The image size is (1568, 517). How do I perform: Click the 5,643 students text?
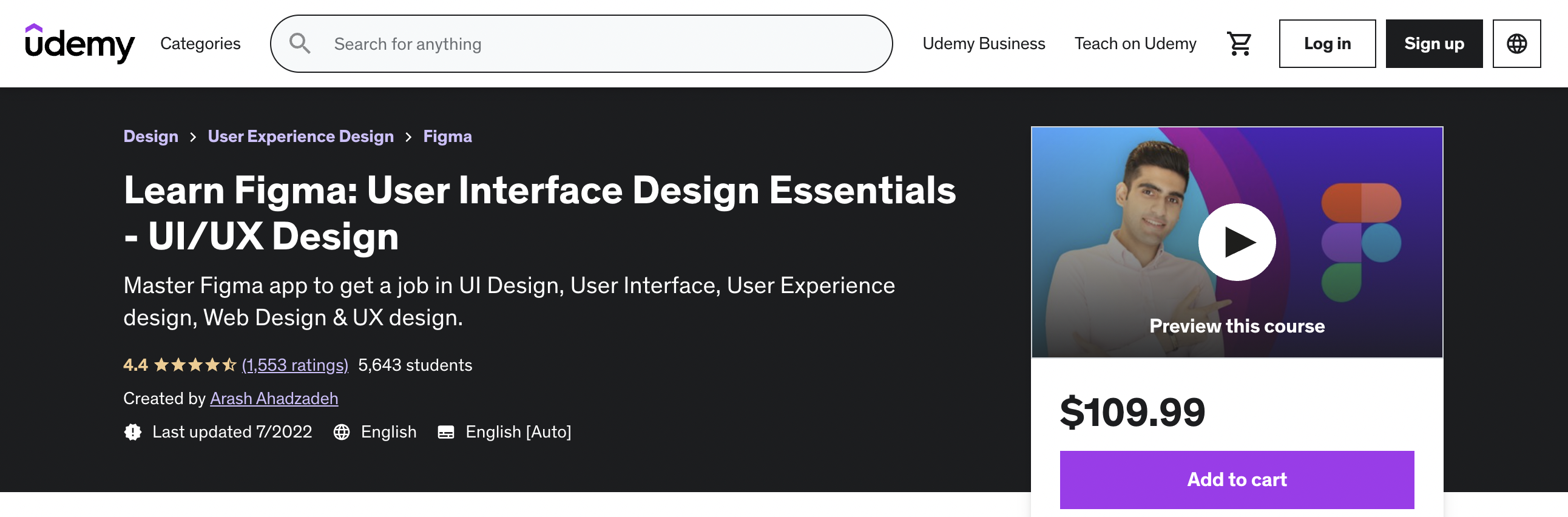click(415, 365)
